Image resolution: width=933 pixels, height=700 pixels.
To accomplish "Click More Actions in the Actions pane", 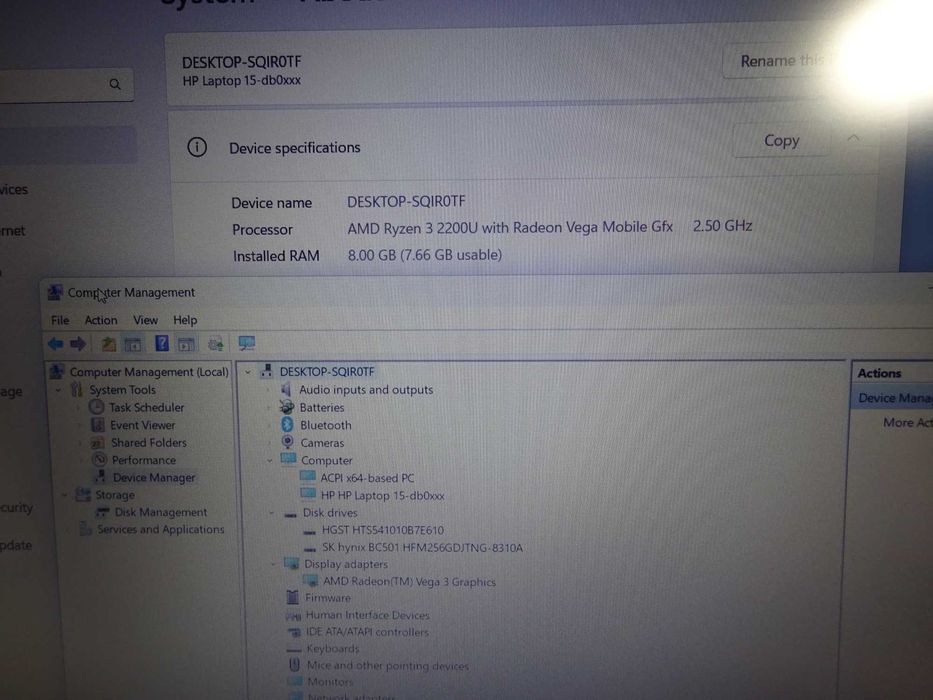I will (907, 423).
